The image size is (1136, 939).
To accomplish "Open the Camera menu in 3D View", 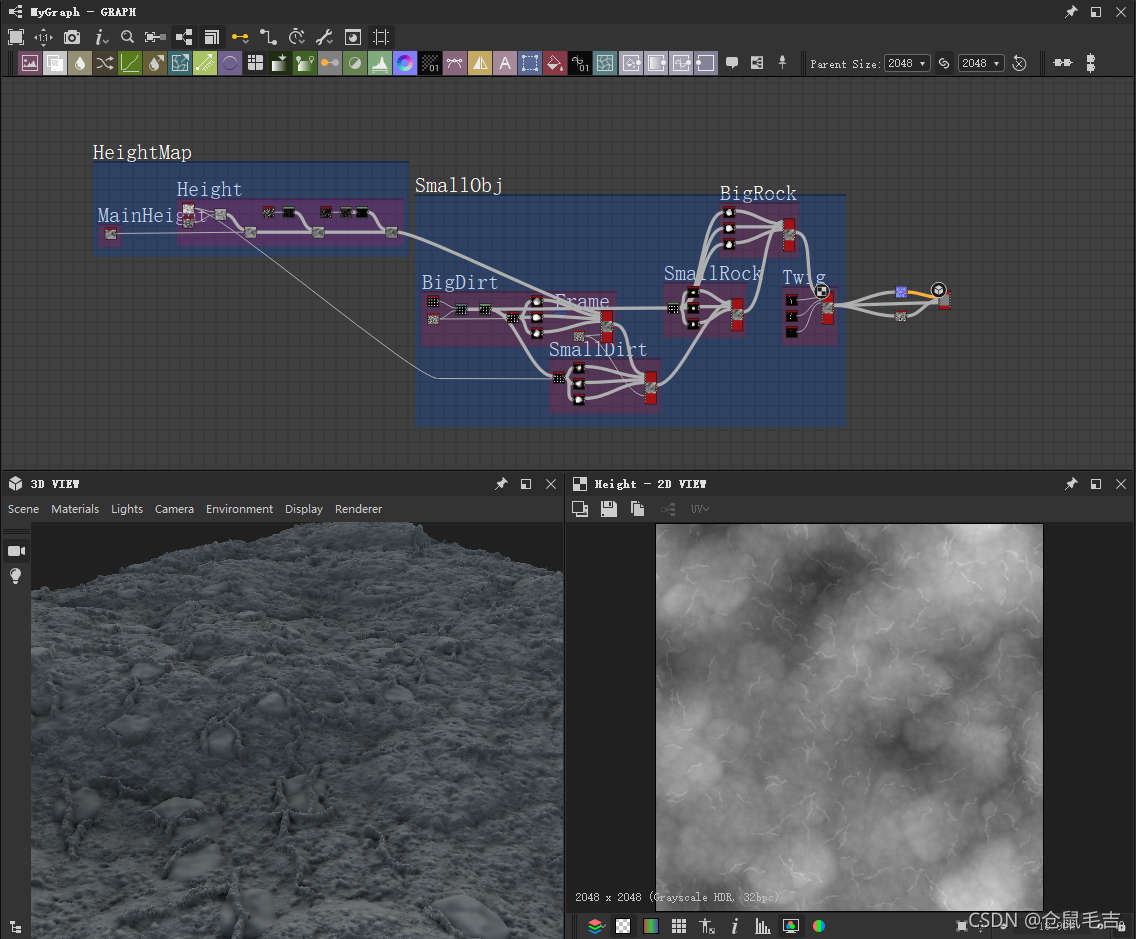I will [x=174, y=509].
